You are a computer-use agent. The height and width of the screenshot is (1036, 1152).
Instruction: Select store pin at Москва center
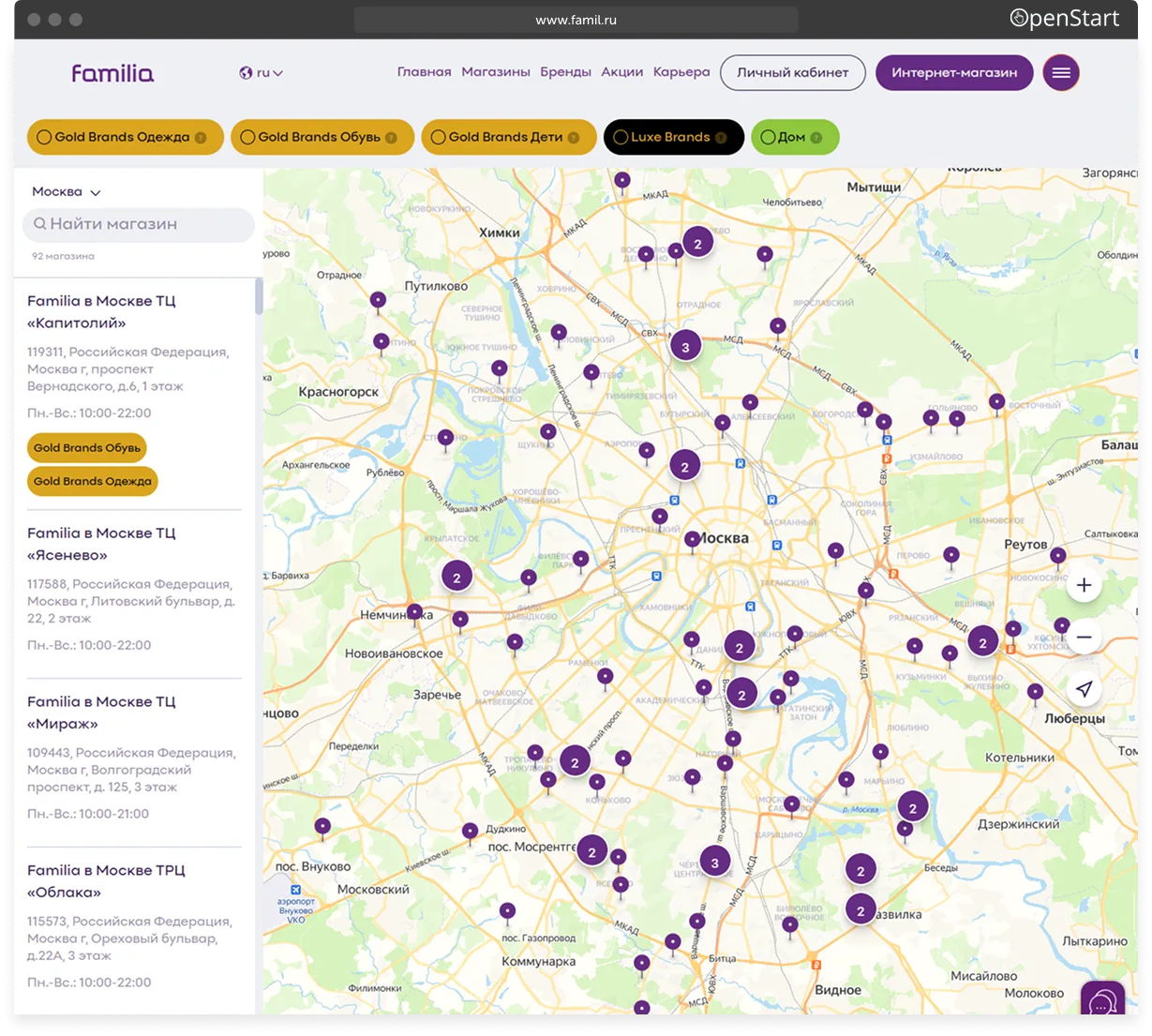tap(692, 540)
